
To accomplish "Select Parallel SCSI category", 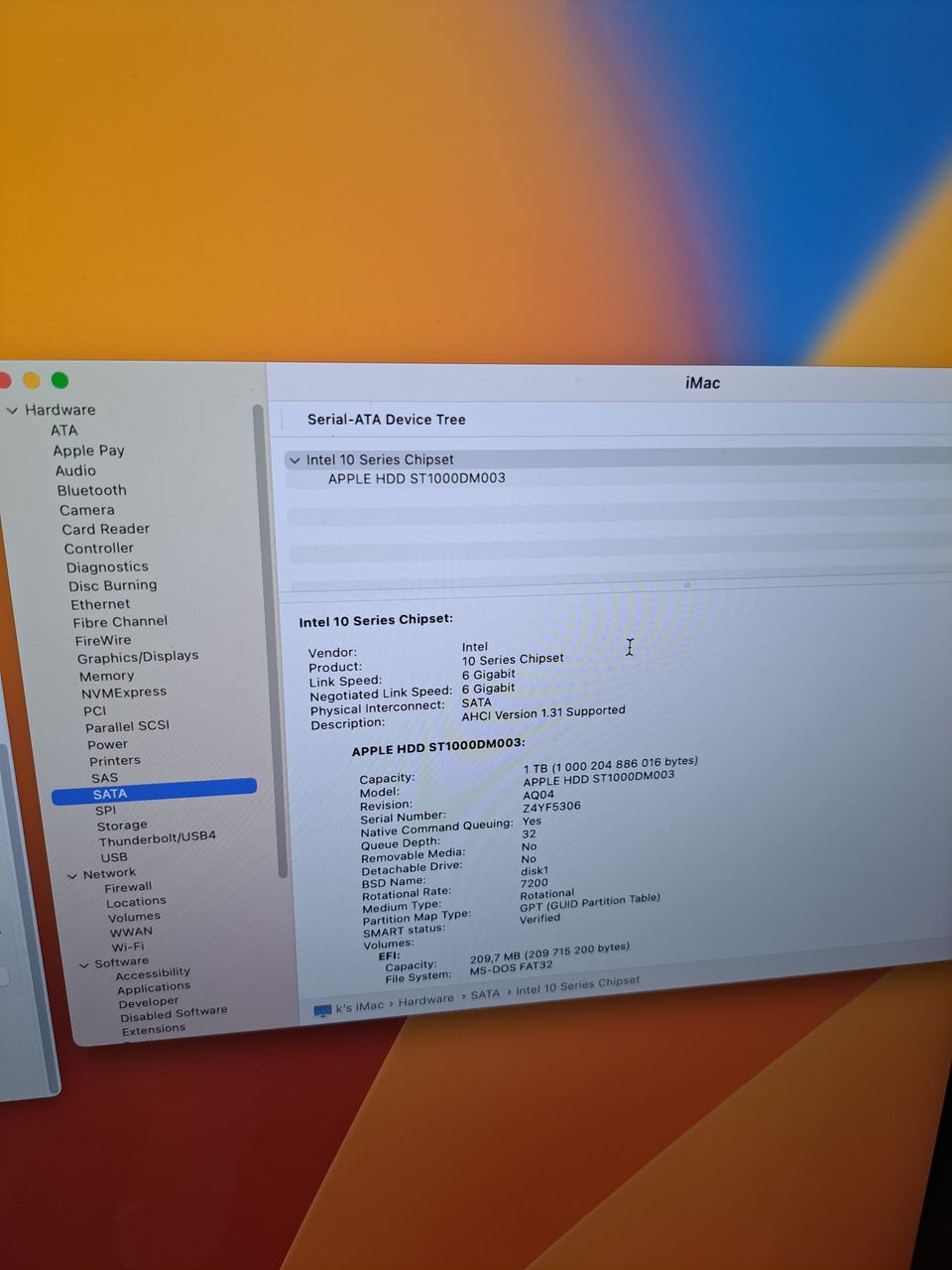I will click(128, 726).
